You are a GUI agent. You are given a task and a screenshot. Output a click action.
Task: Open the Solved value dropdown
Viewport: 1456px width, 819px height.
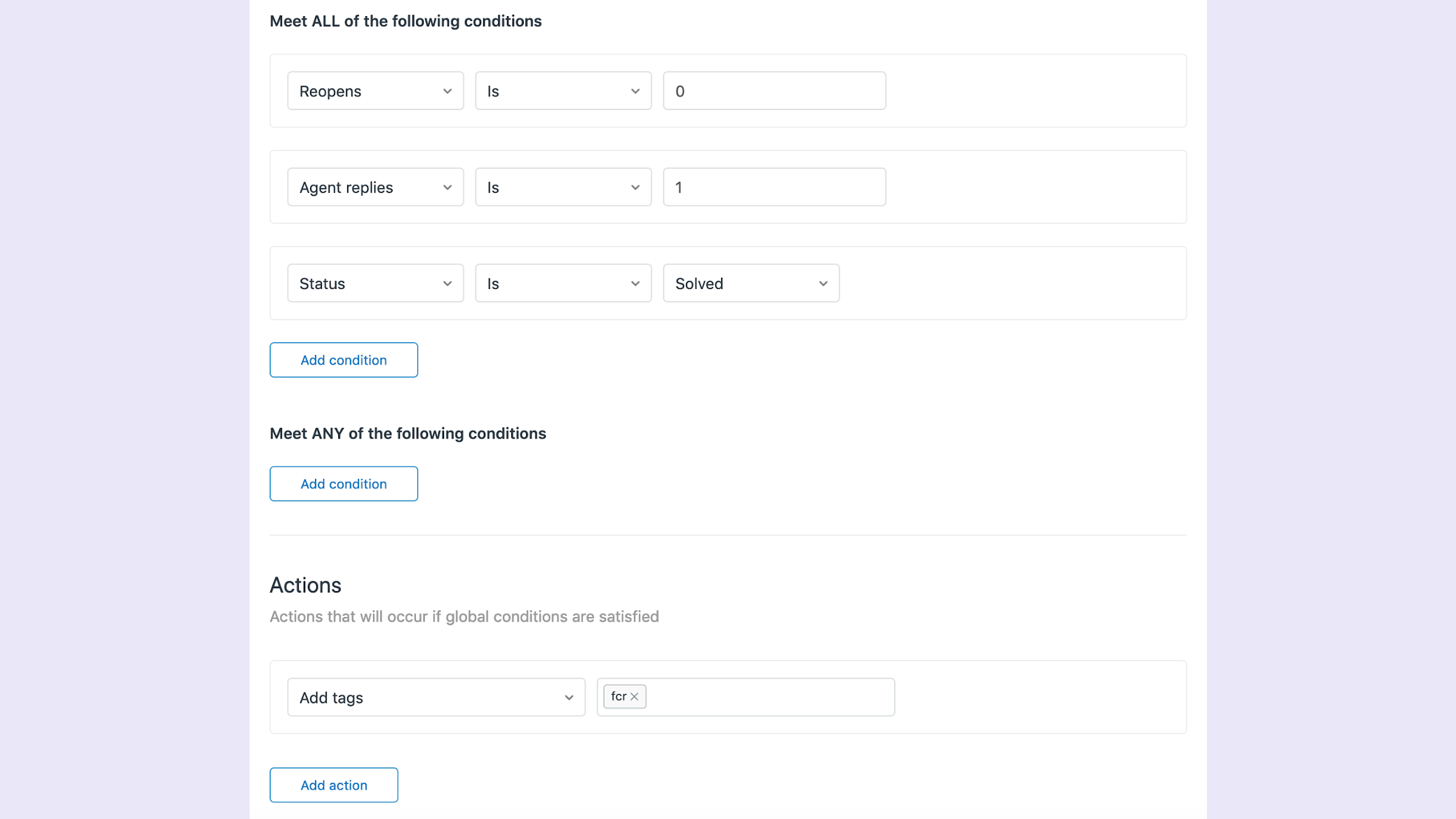750,283
